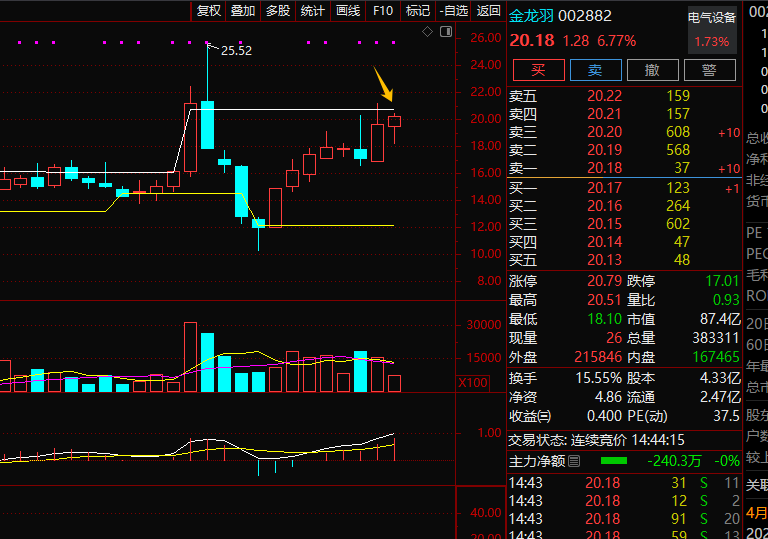Click the tallest red volume bar

191,357
